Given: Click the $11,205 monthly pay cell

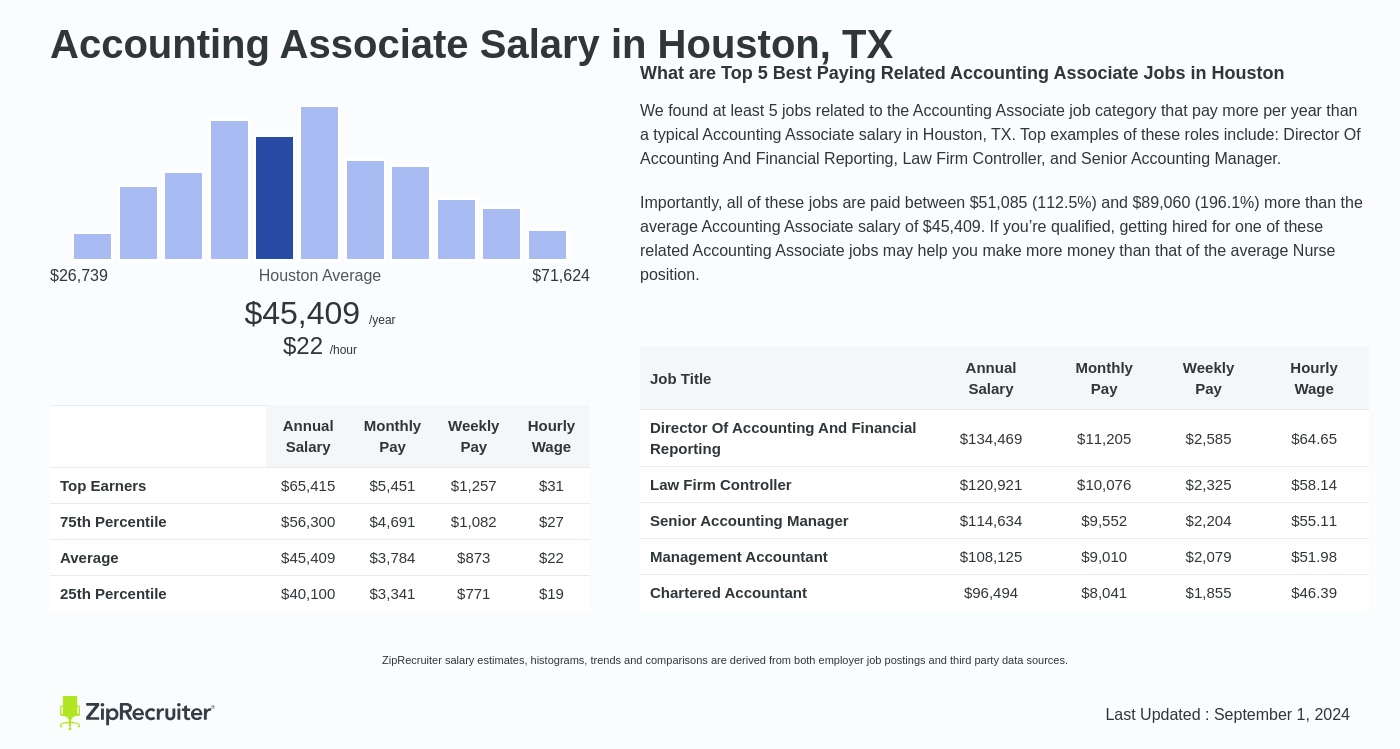Looking at the screenshot, I should coord(1104,438).
